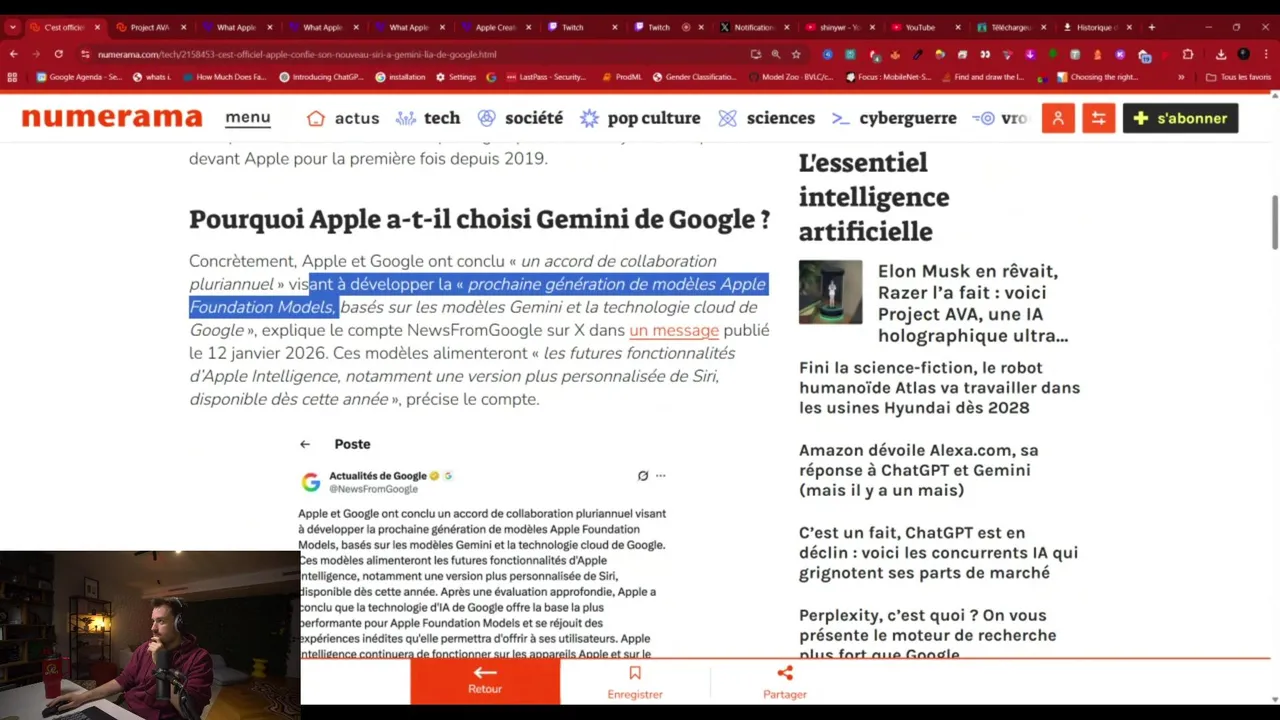The height and width of the screenshot is (720, 1280).
Task: Click the Actualités de Google account name
Action: pyautogui.click(x=378, y=476)
